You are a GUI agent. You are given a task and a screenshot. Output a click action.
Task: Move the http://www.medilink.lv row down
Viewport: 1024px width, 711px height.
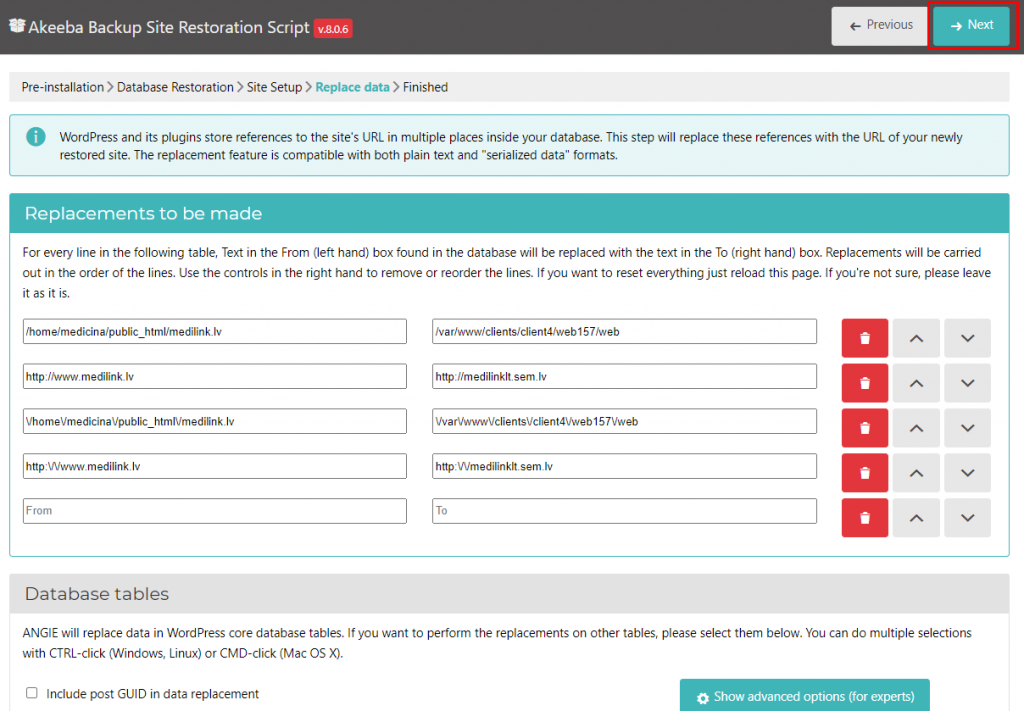click(967, 383)
